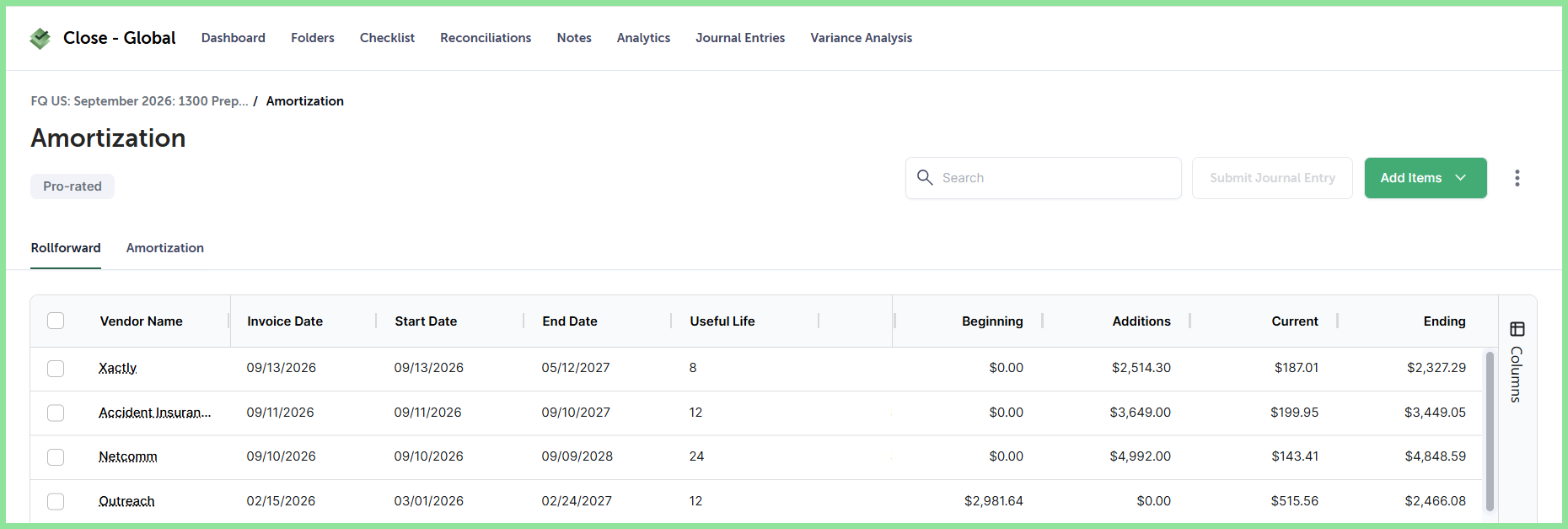Open the Xactly vendor link
This screenshot has width=1568, height=529.
point(117,368)
